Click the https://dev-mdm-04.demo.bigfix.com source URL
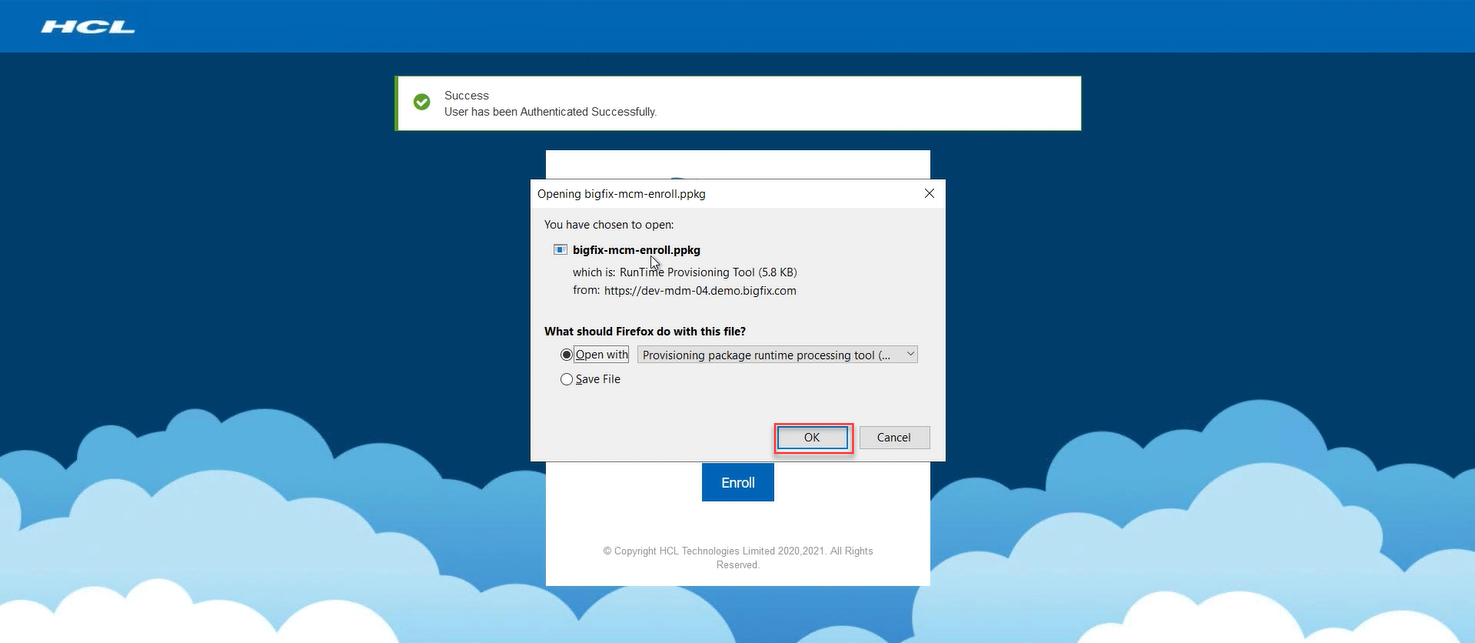The height and width of the screenshot is (643, 1475). coord(700,291)
